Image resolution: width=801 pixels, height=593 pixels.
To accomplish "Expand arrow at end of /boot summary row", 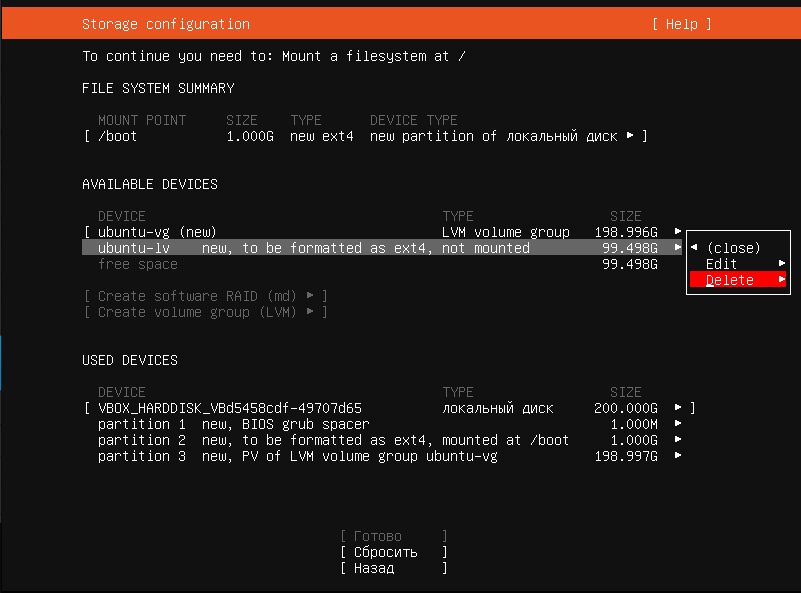I will click(x=630, y=136).
